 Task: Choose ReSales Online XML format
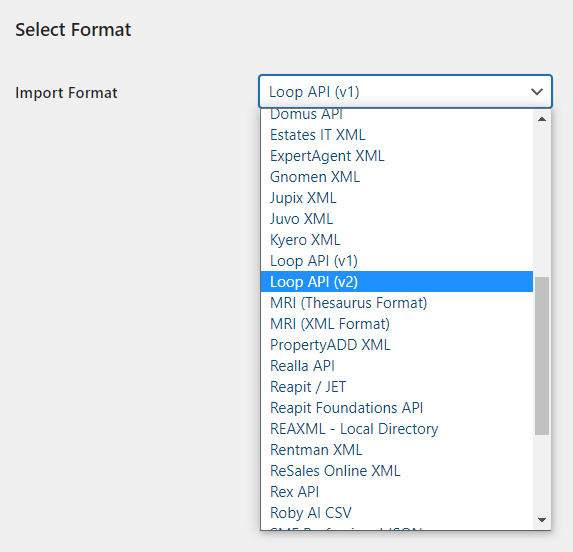397,471
